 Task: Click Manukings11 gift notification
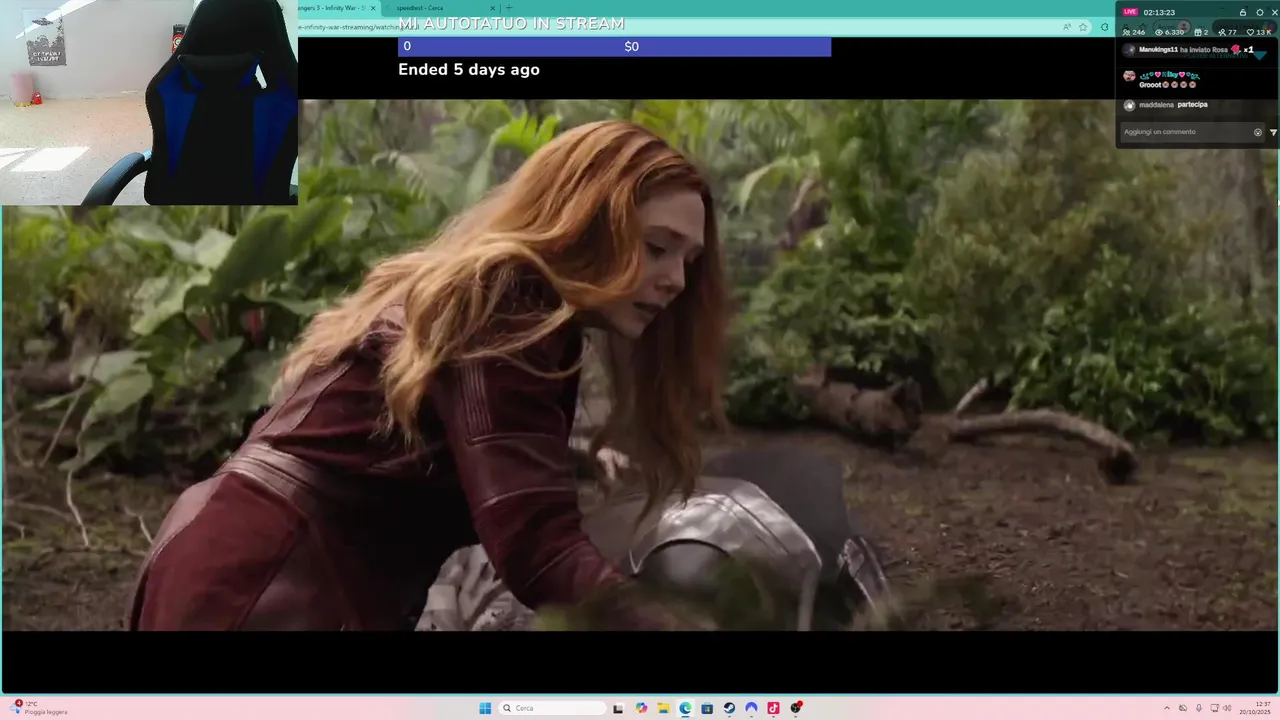(1190, 50)
